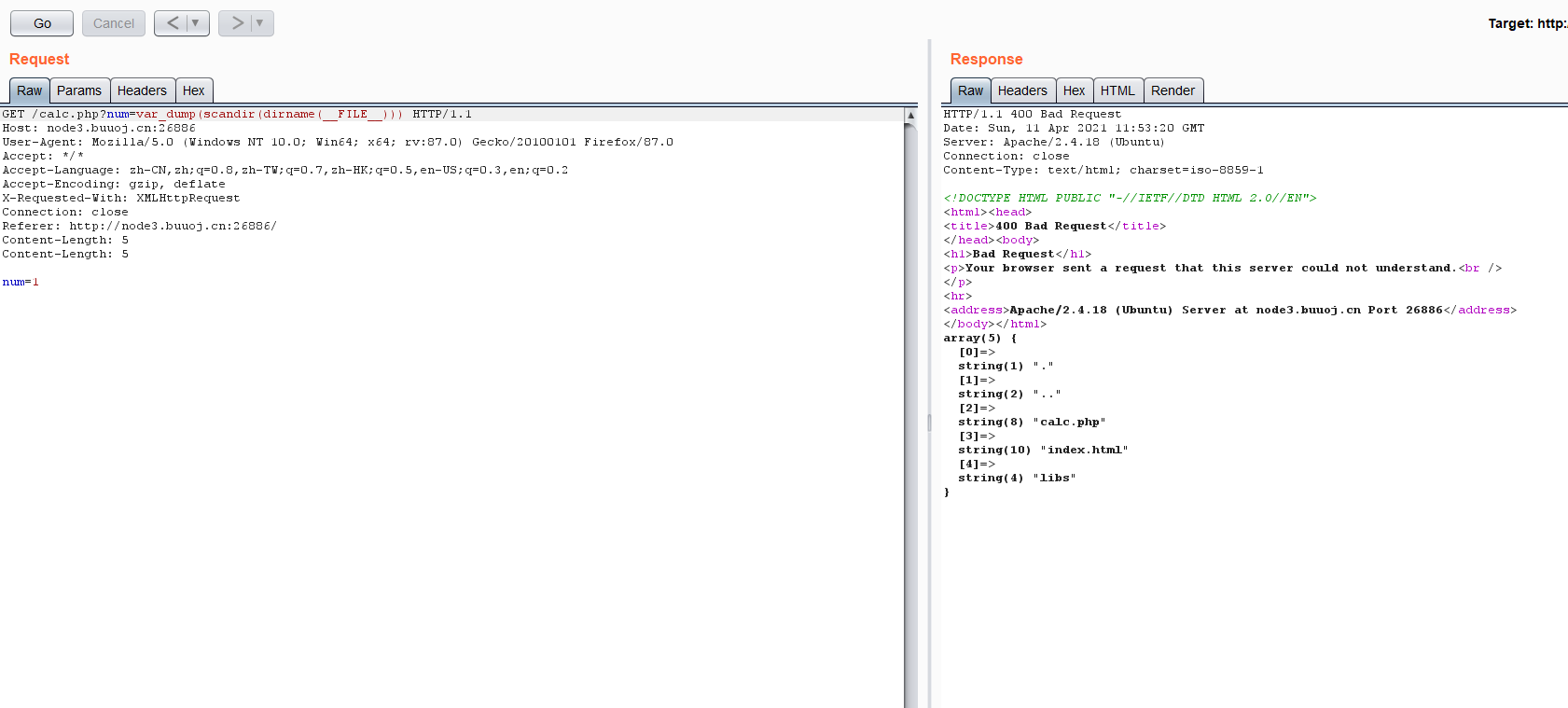Select the Request Raw tab
This screenshot has height=708, width=1568.
coord(29,90)
